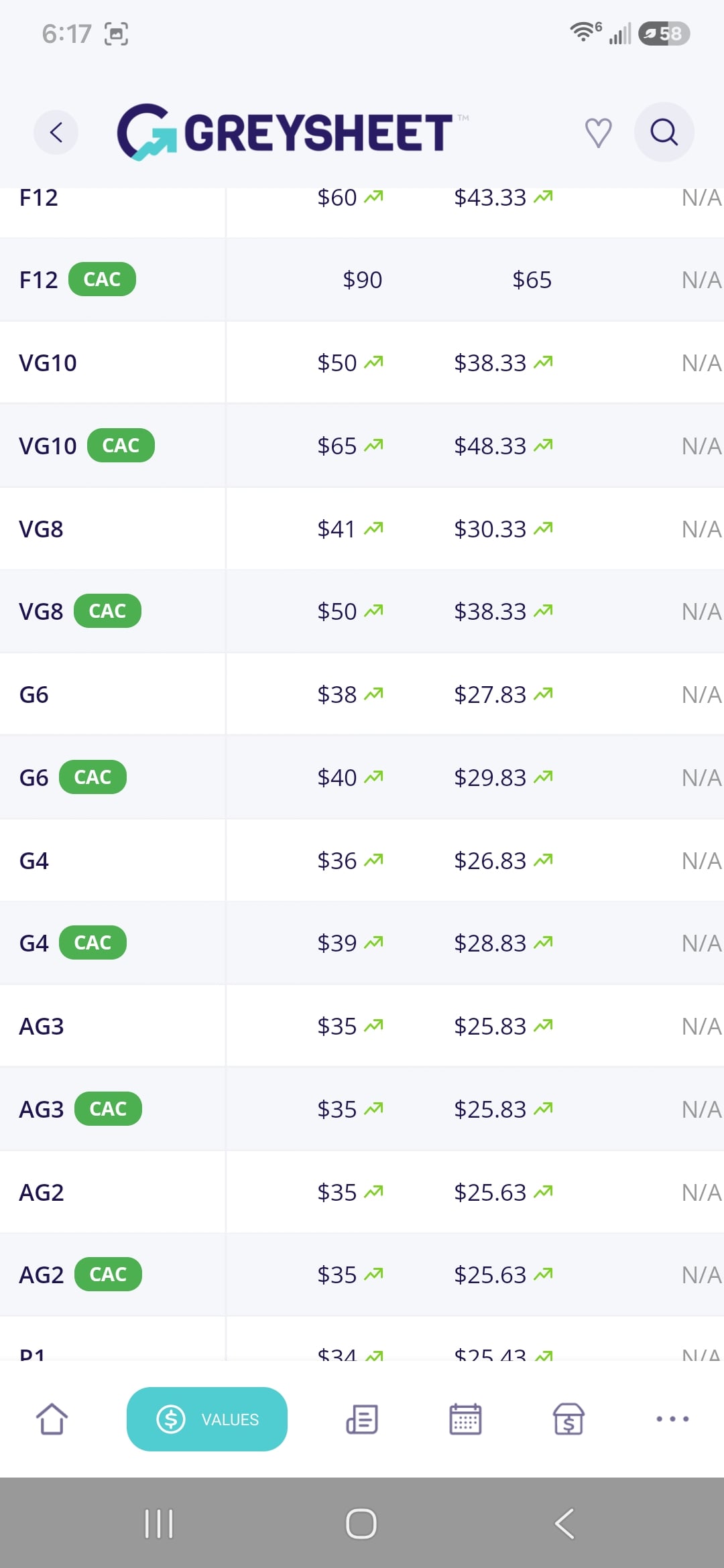Go to Home tab icon
Screen dimensions: 724x1568
click(x=52, y=1419)
